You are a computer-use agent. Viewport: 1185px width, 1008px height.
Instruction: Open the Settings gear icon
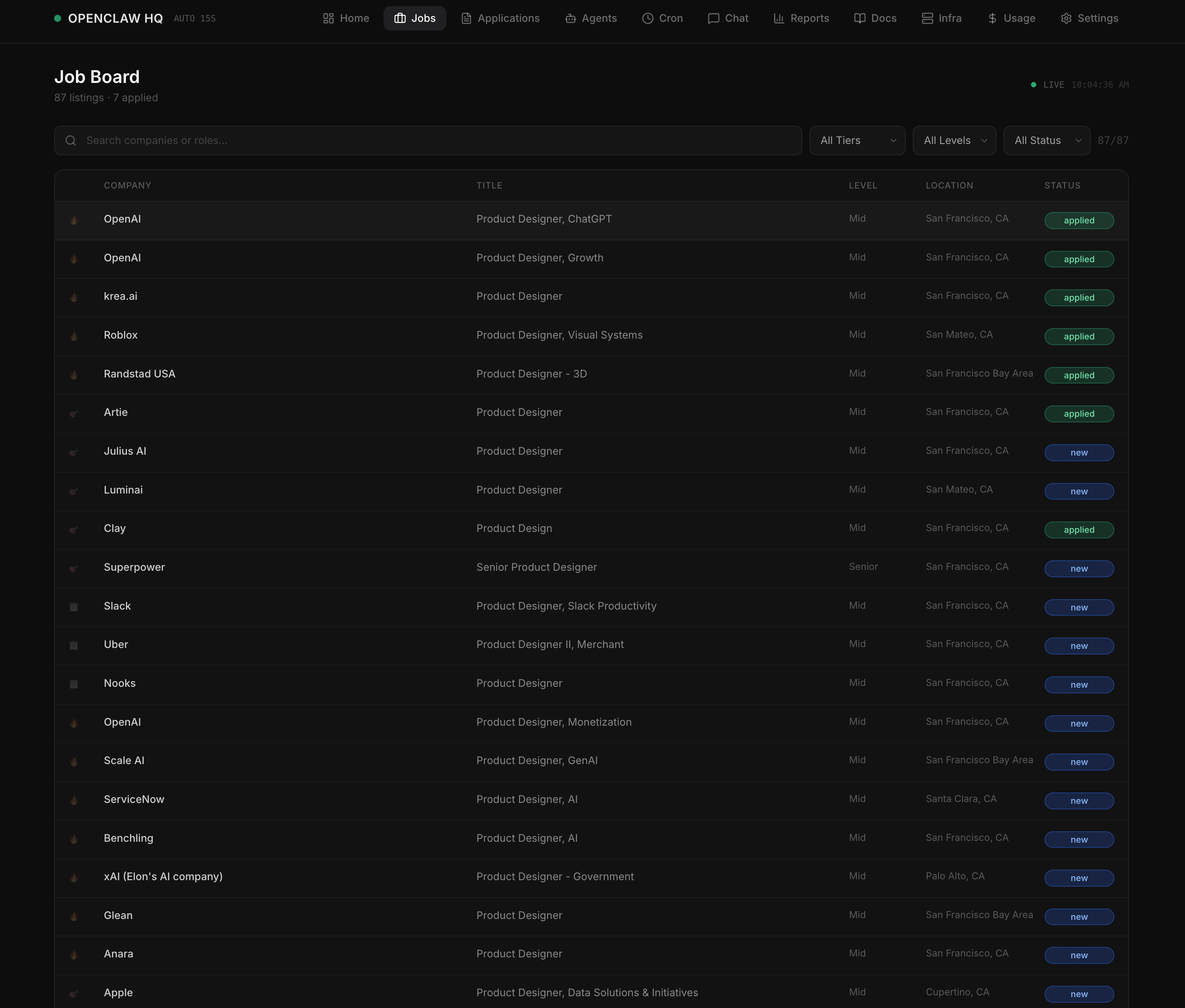point(1066,18)
